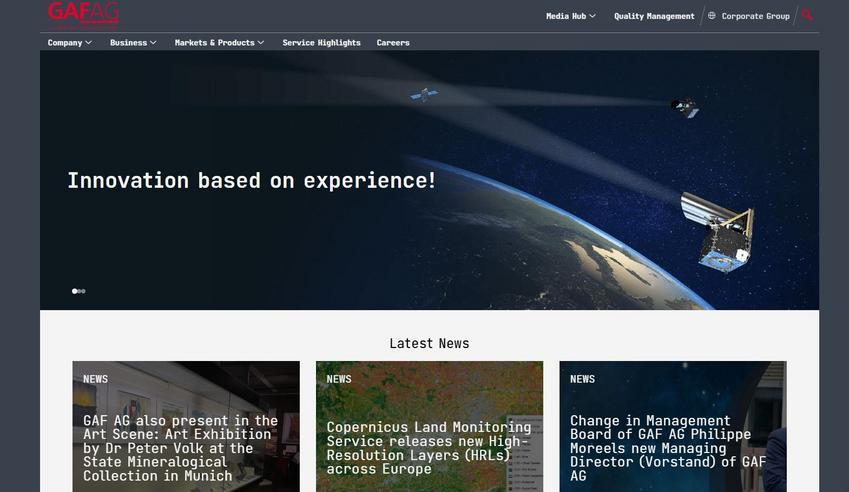Expand the Company menu chevron

(88, 43)
